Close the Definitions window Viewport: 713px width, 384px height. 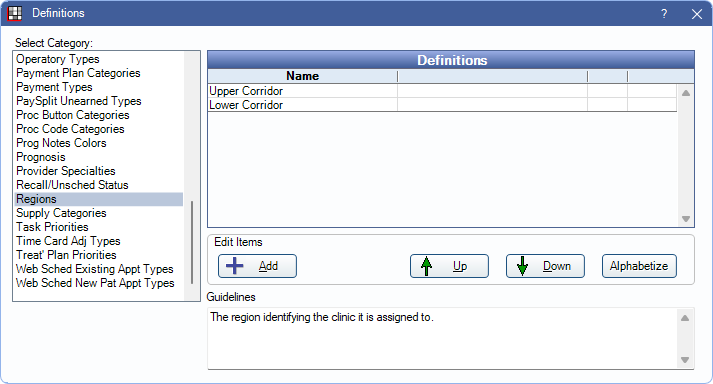(697, 14)
